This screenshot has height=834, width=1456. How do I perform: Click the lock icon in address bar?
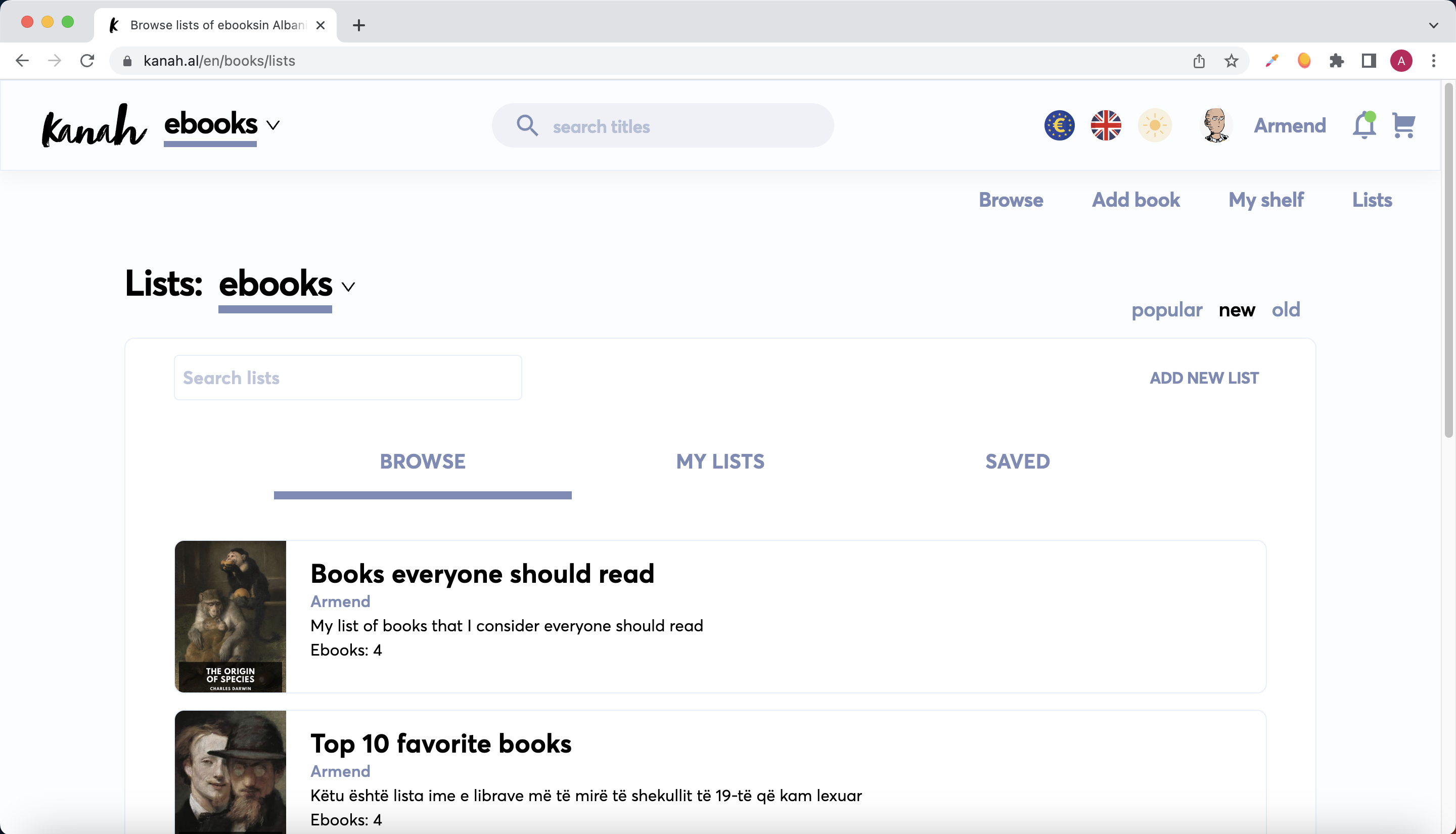tap(128, 61)
